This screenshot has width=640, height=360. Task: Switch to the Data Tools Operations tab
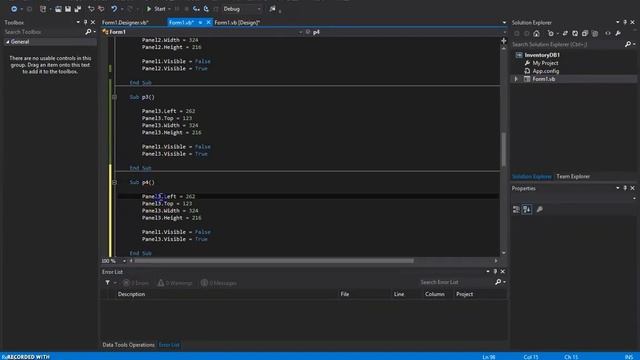click(128, 345)
